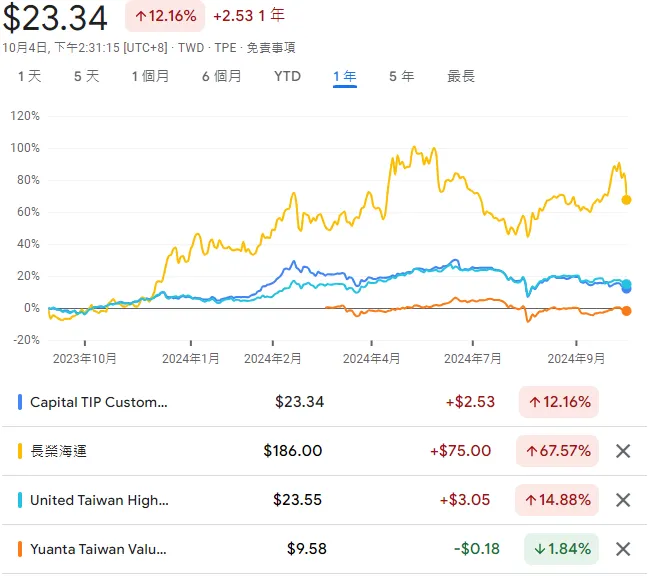This screenshot has width=651, height=576.
Task: Show the 6 個月 chart range
Action: 222,76
